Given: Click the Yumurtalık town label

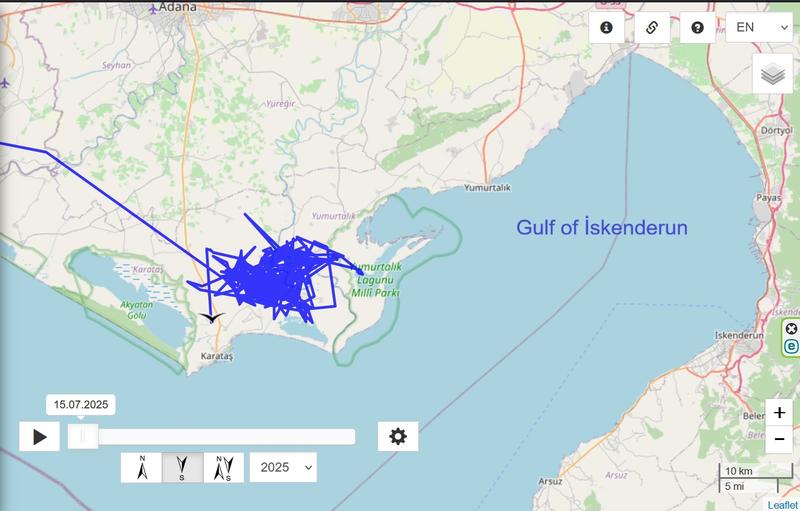Looking at the screenshot, I should [487, 188].
